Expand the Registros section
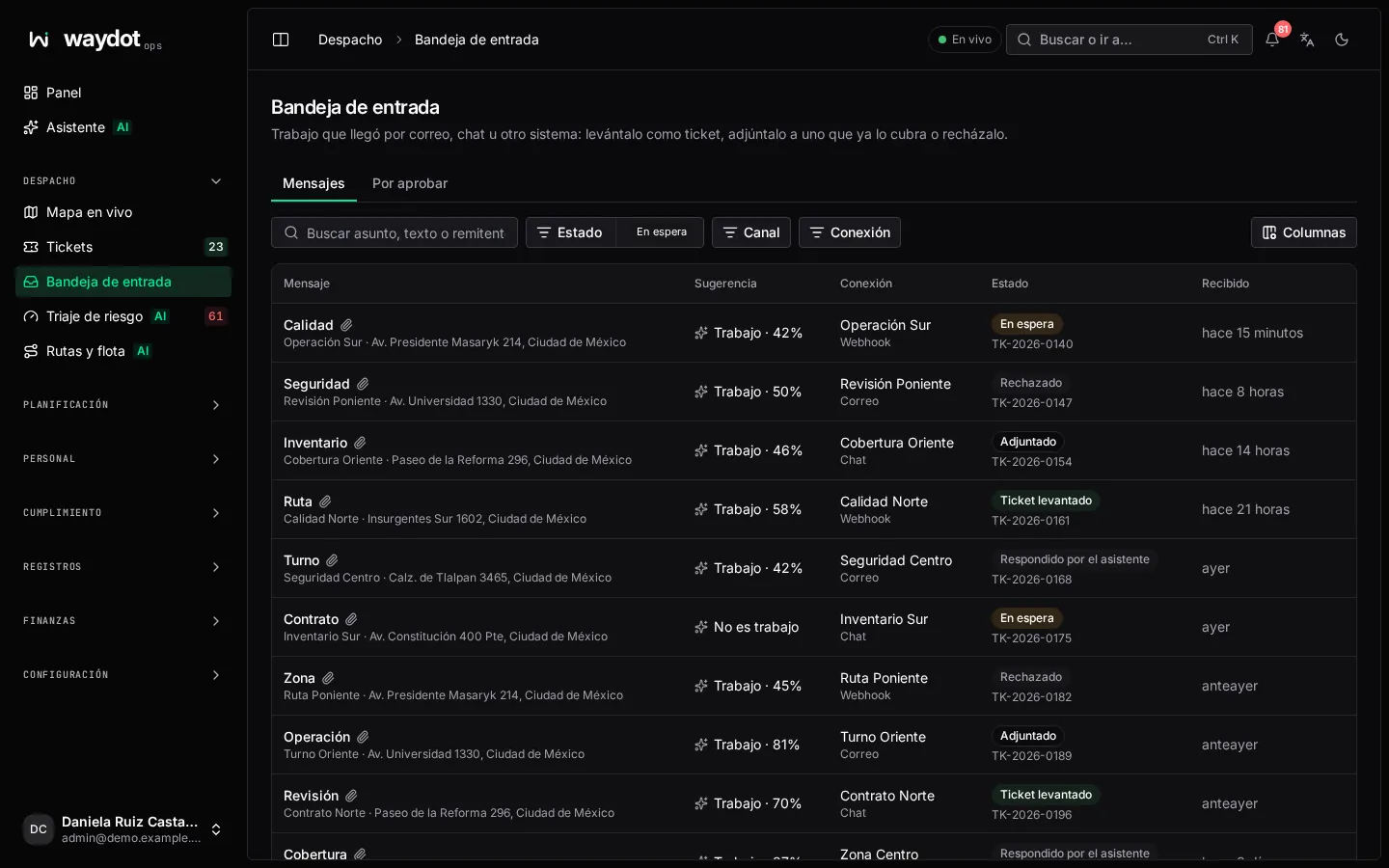Screen dimensions: 1389x868 (123, 567)
